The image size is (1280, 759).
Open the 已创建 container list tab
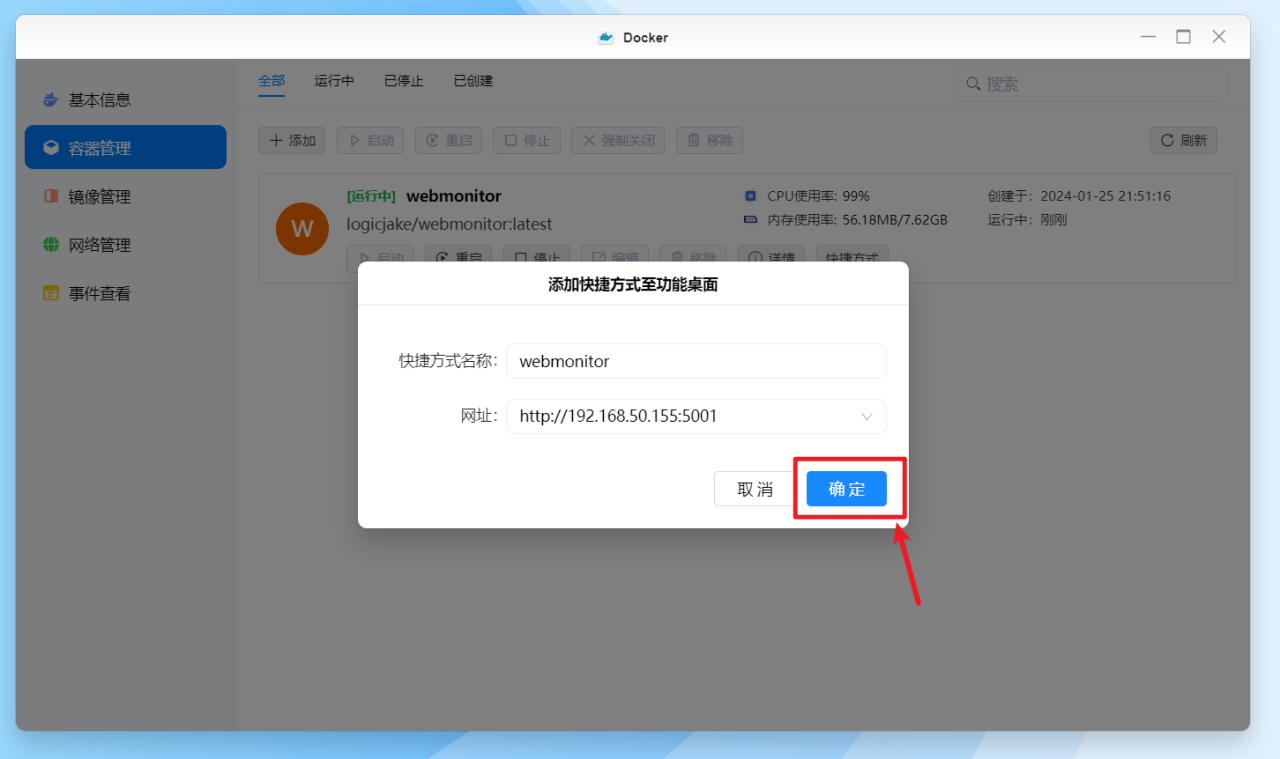click(x=472, y=81)
